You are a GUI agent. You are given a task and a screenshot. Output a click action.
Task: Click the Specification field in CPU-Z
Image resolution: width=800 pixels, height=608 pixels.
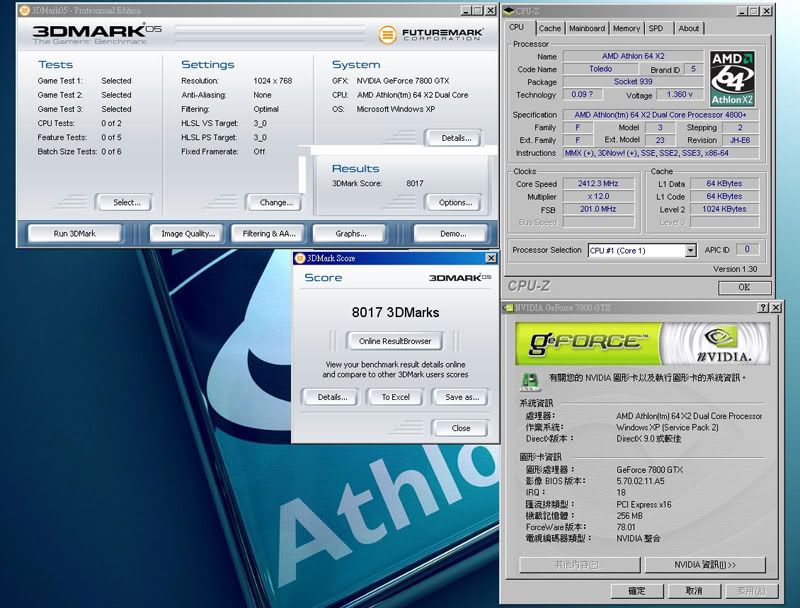coord(661,115)
